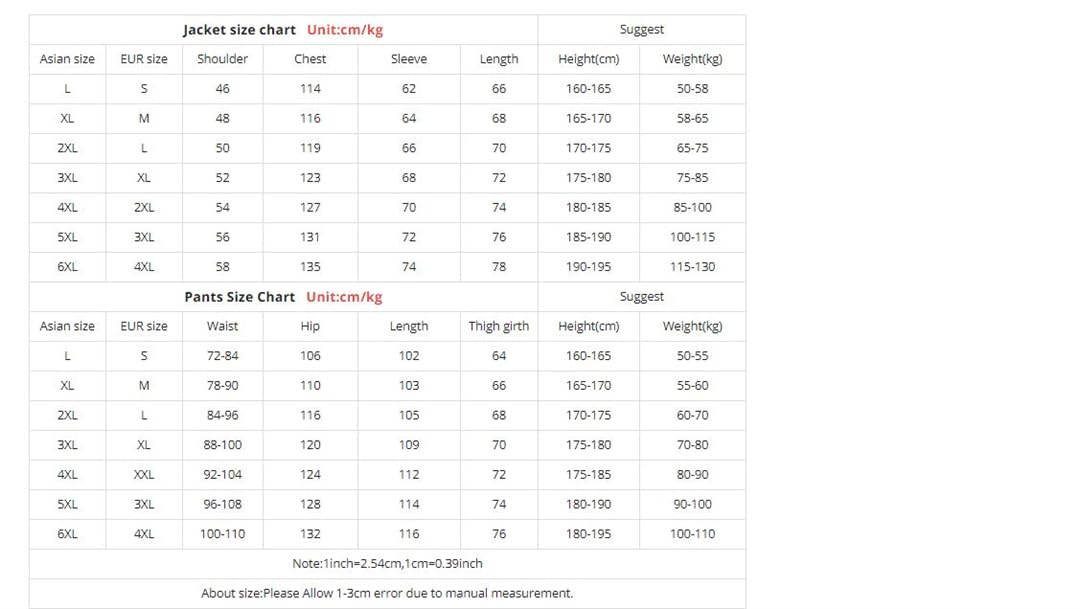Viewport: 1080px width, 609px height.
Task: Click the About size measurement error note
Action: 387,593
